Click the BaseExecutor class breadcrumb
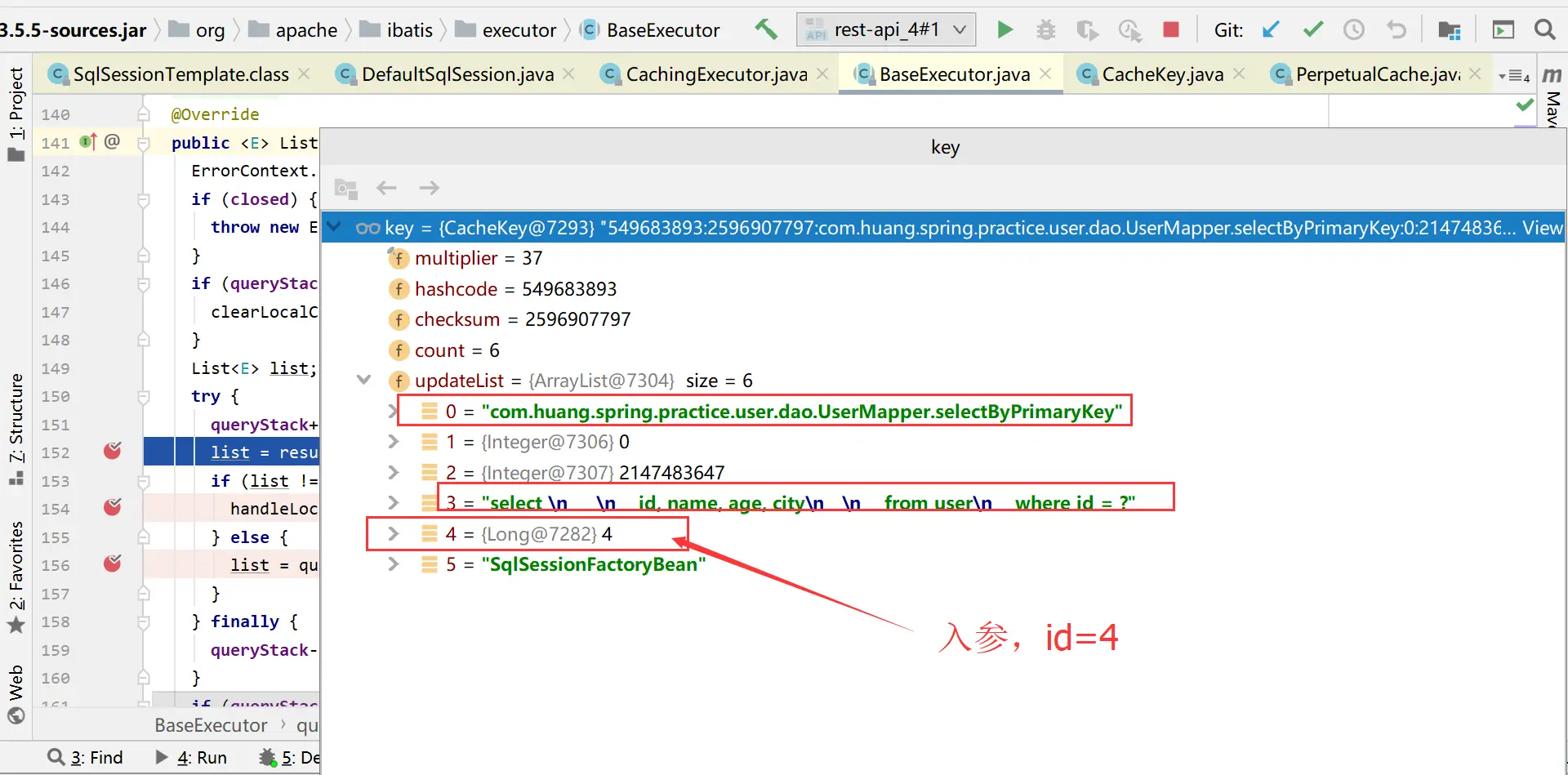The image size is (1568, 775). (x=649, y=30)
